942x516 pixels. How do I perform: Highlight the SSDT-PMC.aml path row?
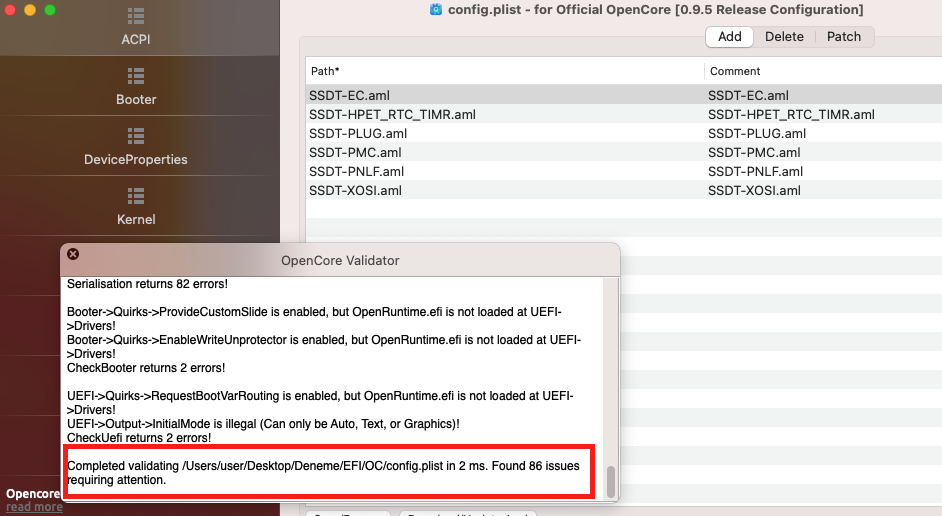(x=356, y=152)
